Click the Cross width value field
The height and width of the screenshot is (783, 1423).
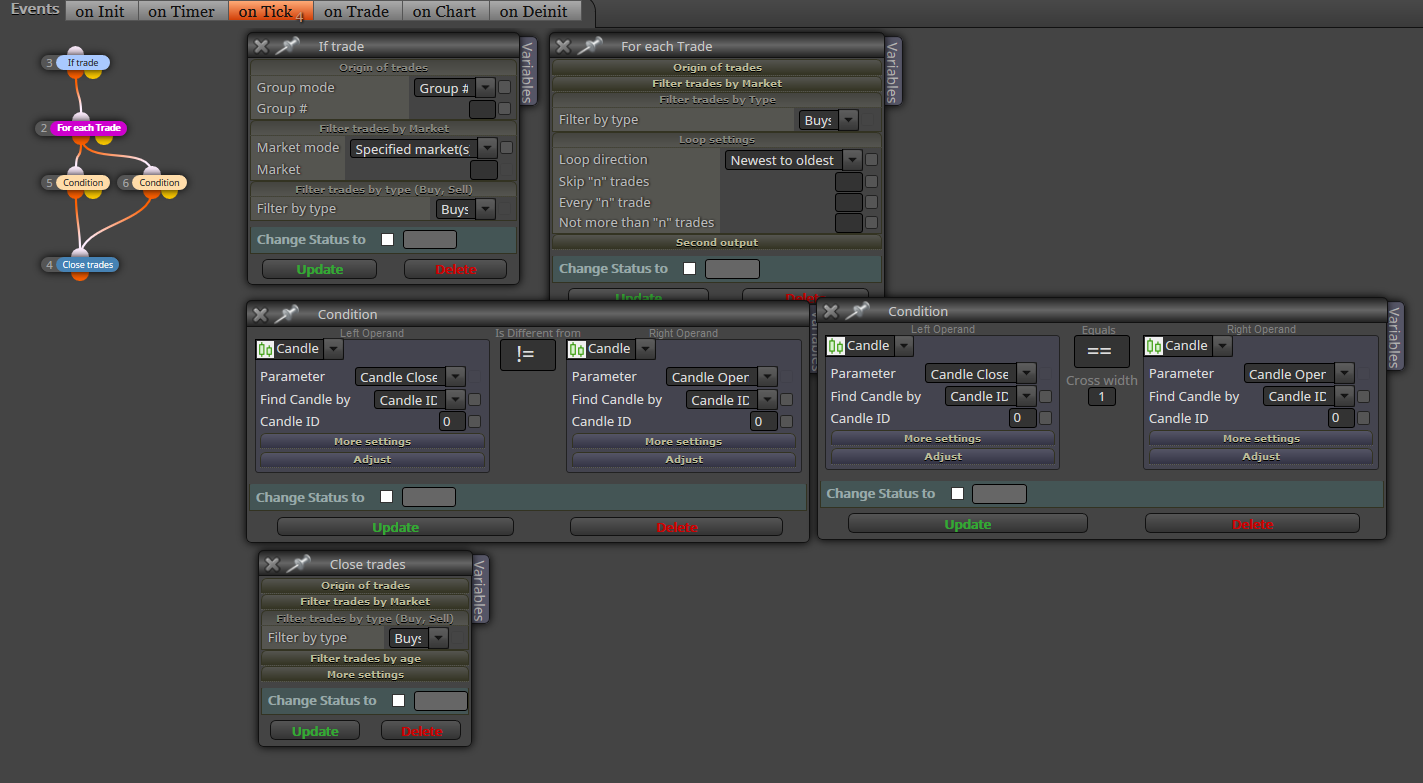1101,397
